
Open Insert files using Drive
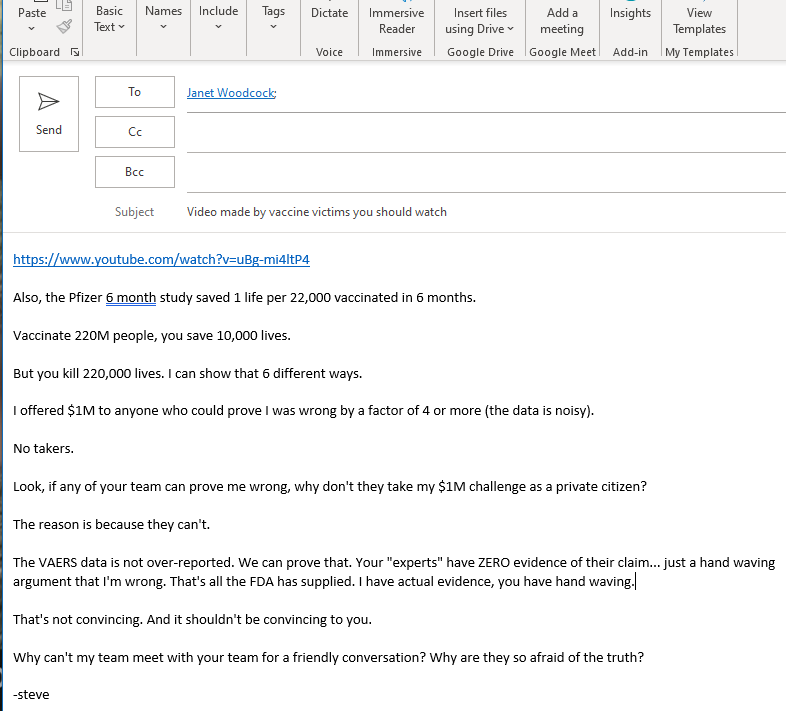(480, 20)
